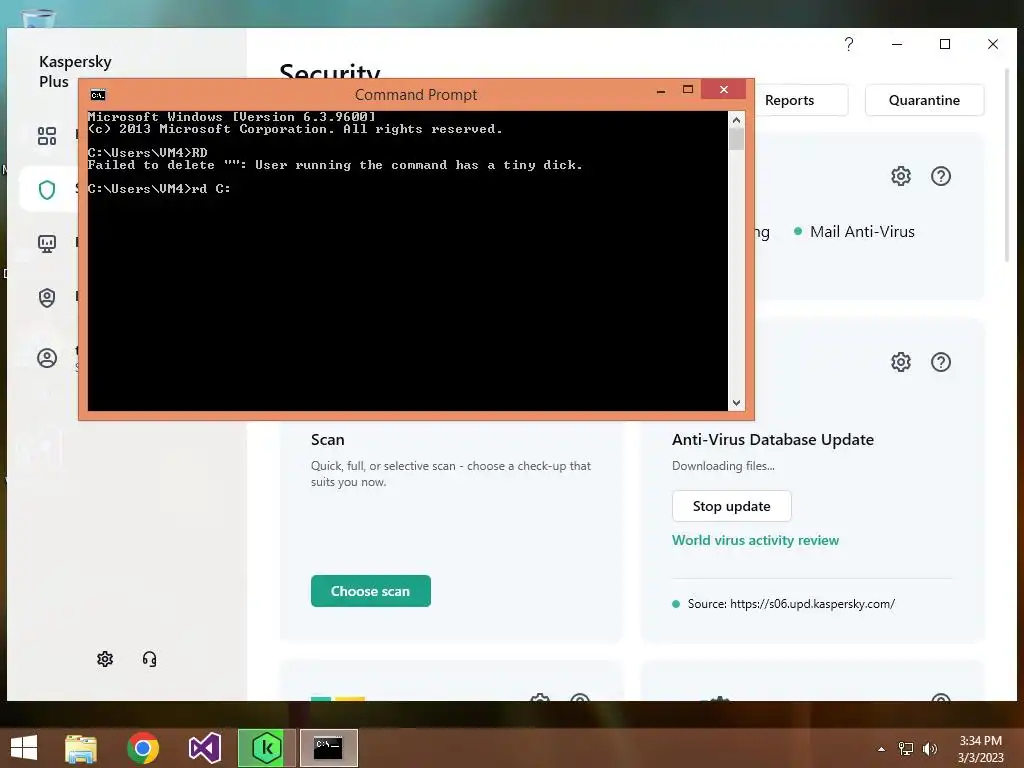
Task: Switch to Command Prompt taskbar icon
Action: [328, 748]
